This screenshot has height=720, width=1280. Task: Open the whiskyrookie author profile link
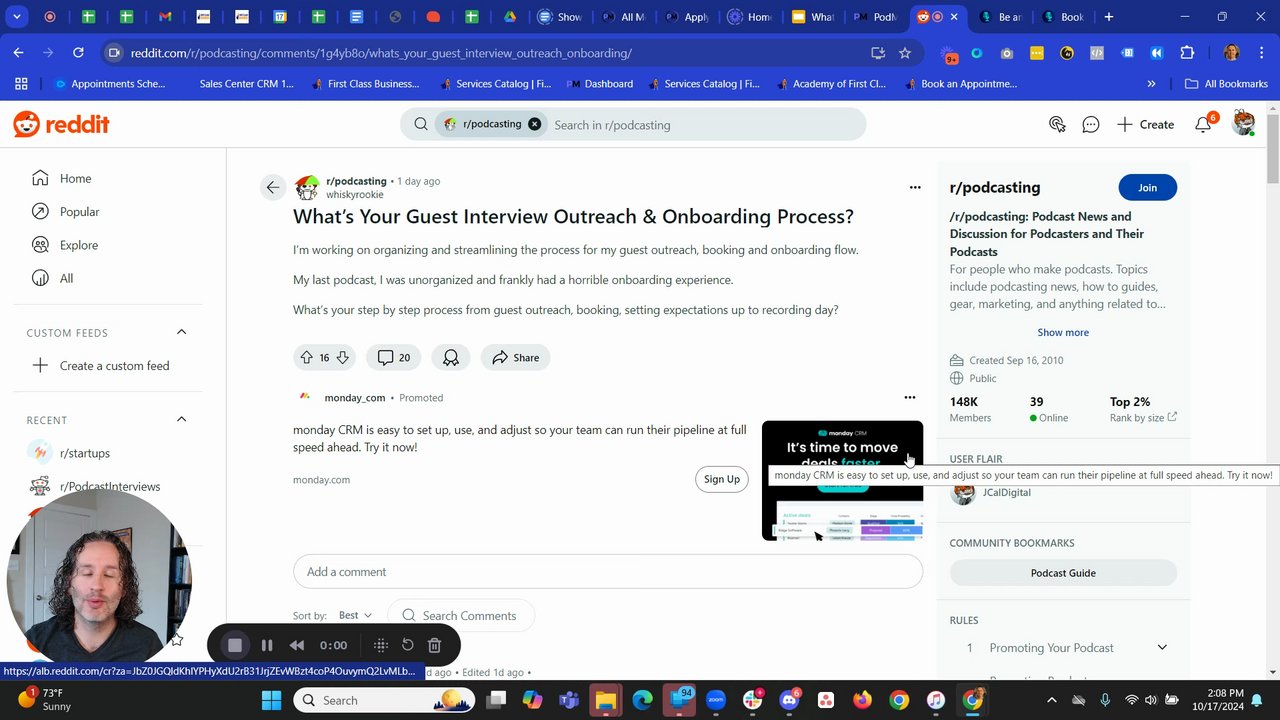point(355,195)
